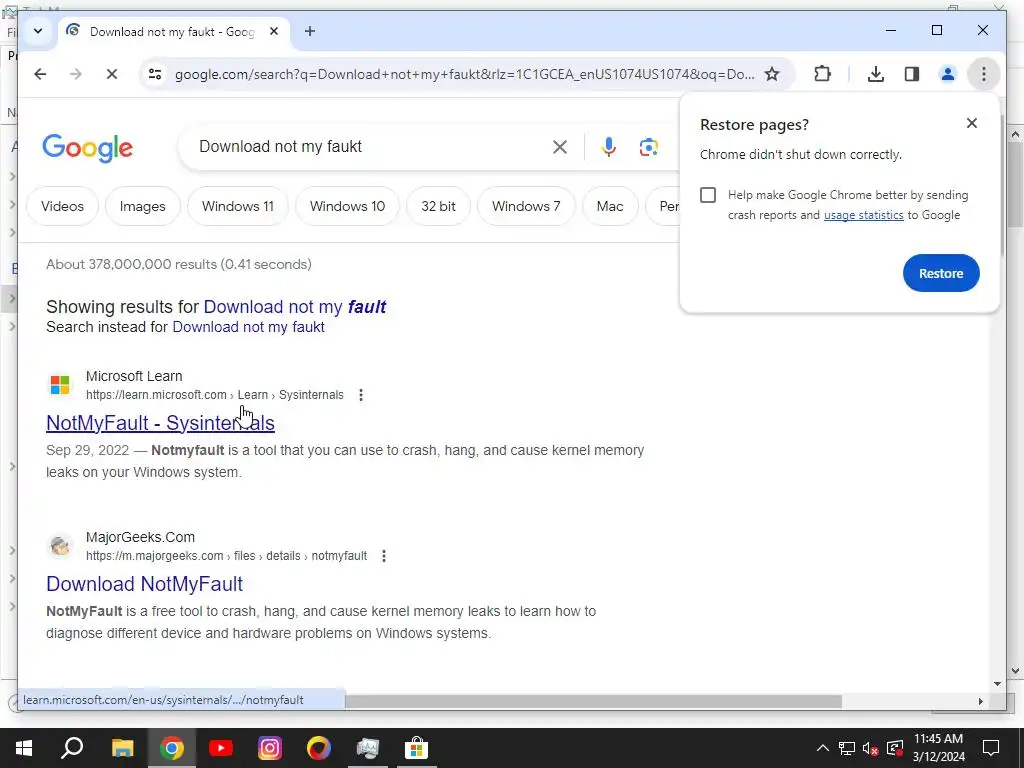The height and width of the screenshot is (768, 1024).
Task: Open the side panel icon
Action: tap(912, 74)
